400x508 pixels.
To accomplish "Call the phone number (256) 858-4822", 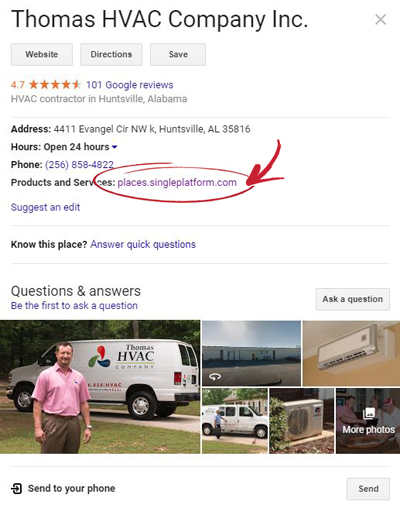I will pos(79,165).
